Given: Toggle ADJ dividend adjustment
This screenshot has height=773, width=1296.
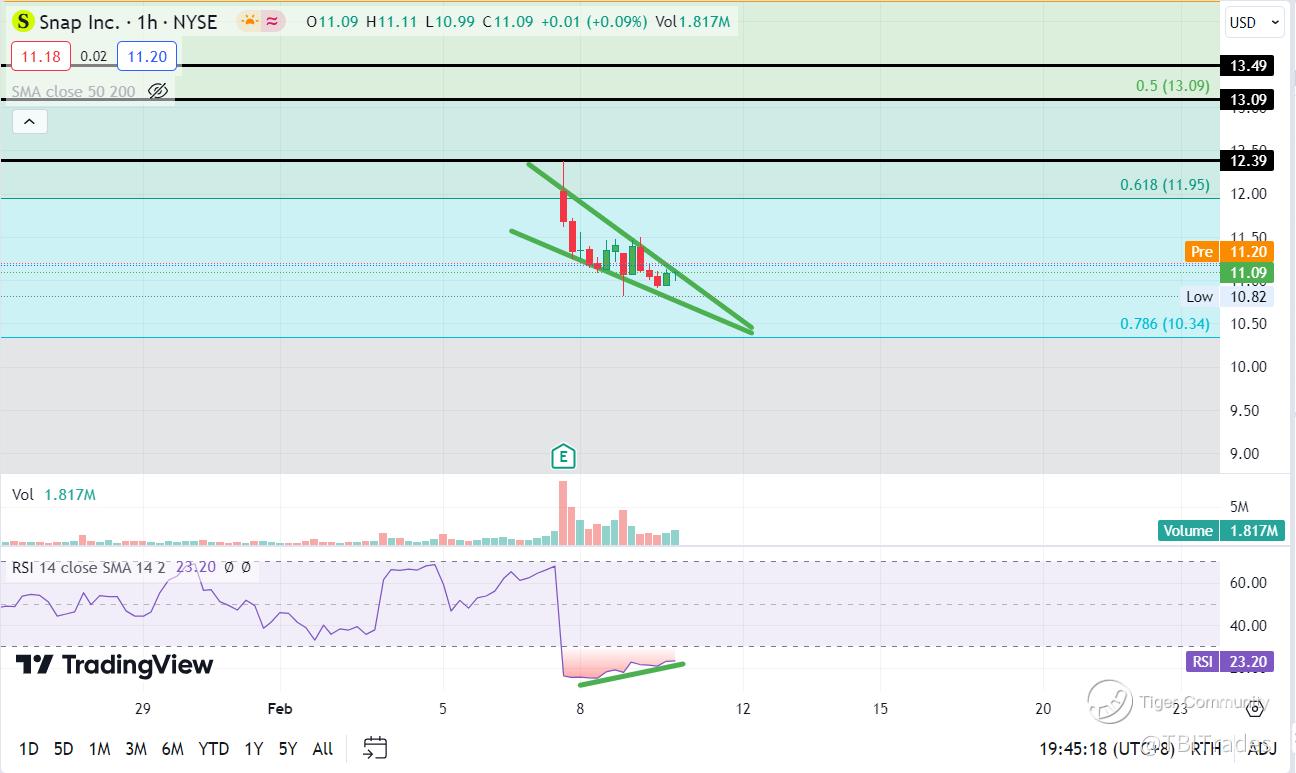Looking at the screenshot, I should coord(1261,747).
